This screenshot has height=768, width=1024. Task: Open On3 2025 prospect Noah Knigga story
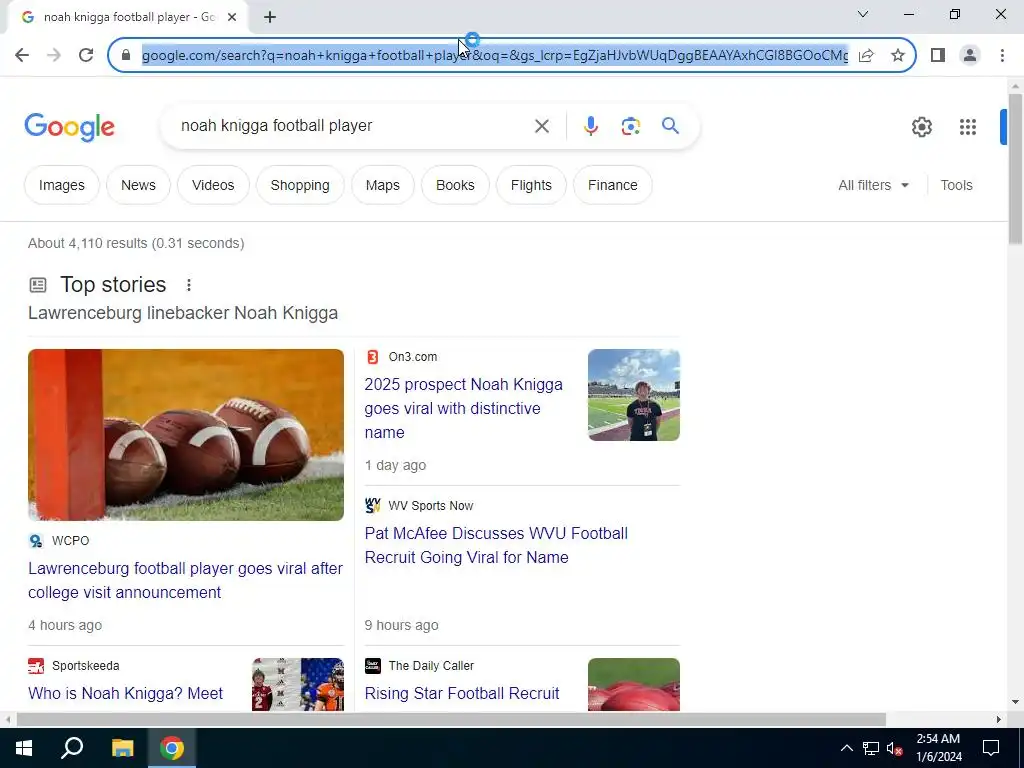click(x=464, y=408)
